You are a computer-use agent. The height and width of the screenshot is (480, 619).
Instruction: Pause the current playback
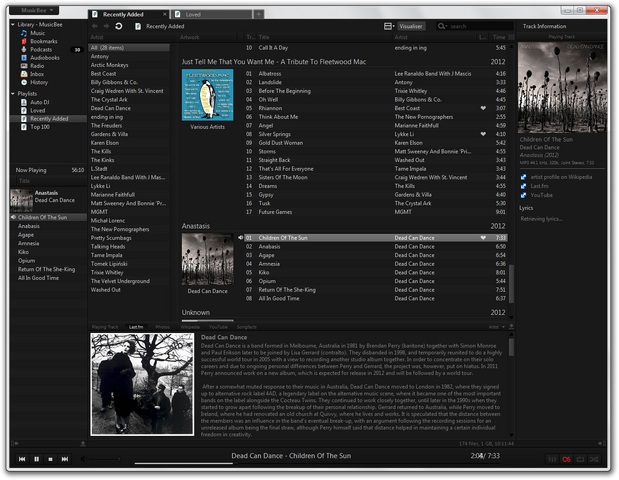36,459
